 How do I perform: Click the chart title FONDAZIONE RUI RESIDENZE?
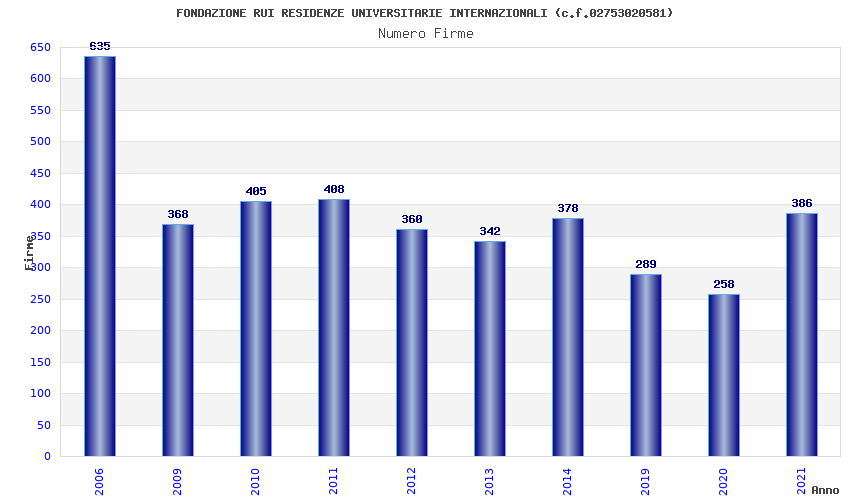pyautogui.click(x=424, y=13)
